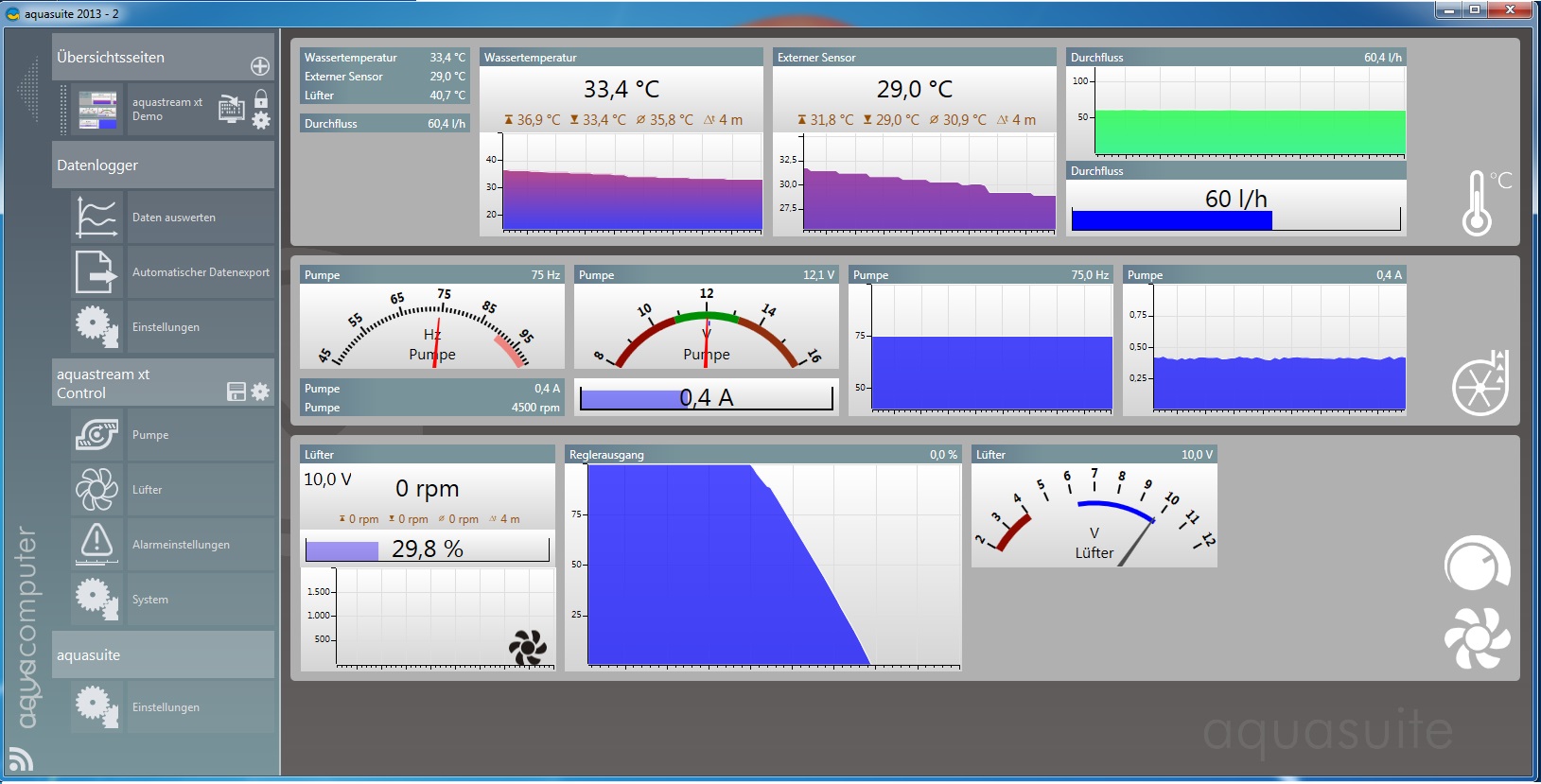Screen dimensions: 1541x784
Task: Click the pump symbol on the right side
Action: point(1480,383)
